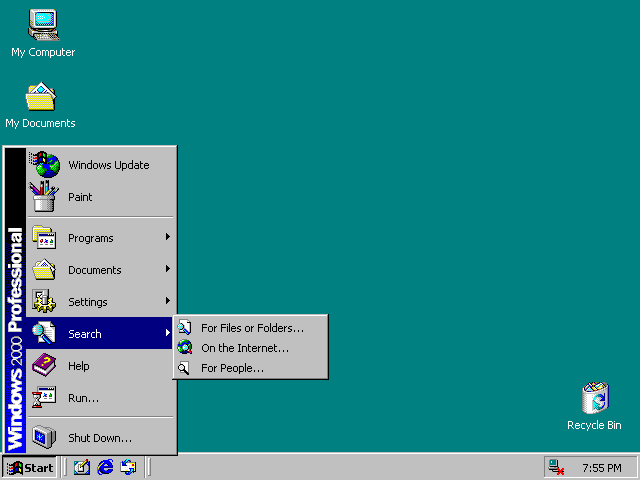640x480 pixels.
Task: Choose Windows Update from Start menu
Action: [100, 164]
